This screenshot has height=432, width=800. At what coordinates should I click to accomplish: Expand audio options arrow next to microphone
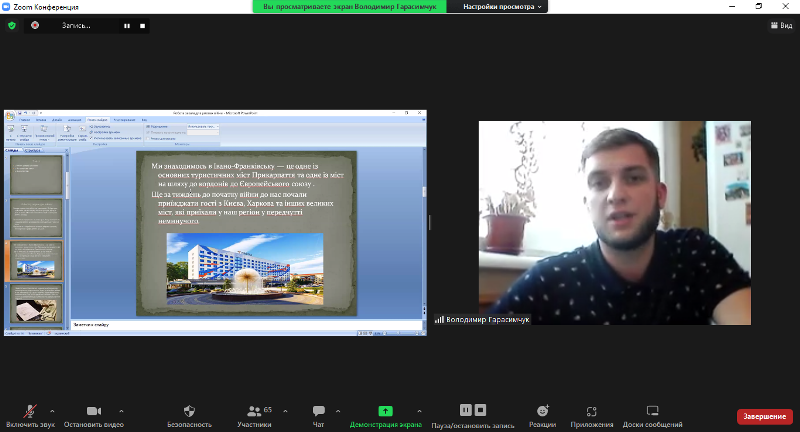[x=52, y=411]
